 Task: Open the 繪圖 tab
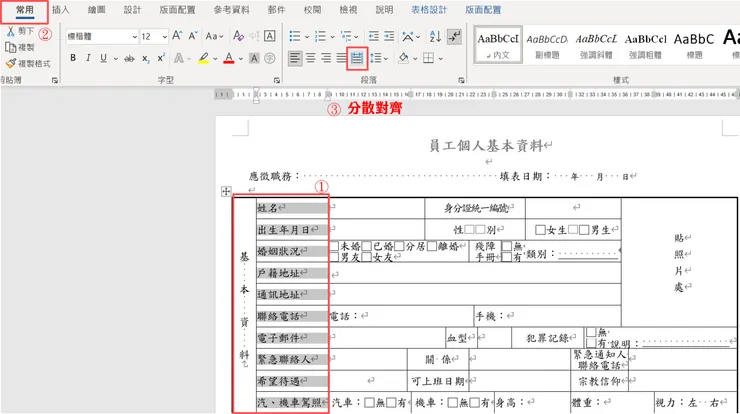click(x=96, y=10)
